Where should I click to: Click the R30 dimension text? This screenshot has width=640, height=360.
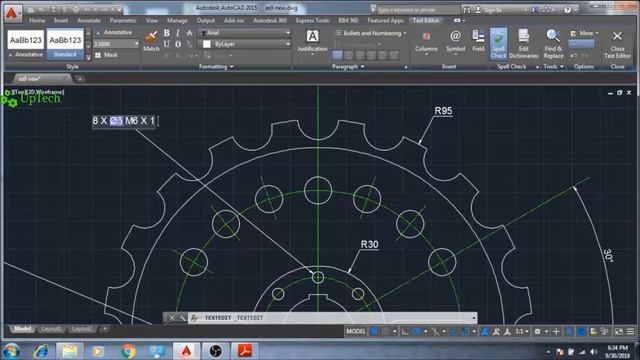click(369, 244)
